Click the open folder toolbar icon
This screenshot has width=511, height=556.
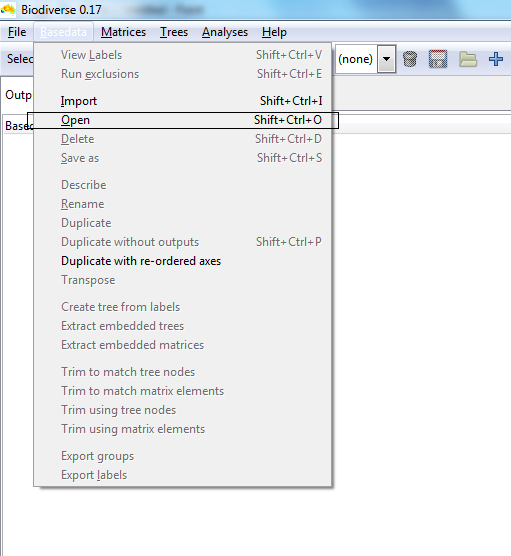468,59
